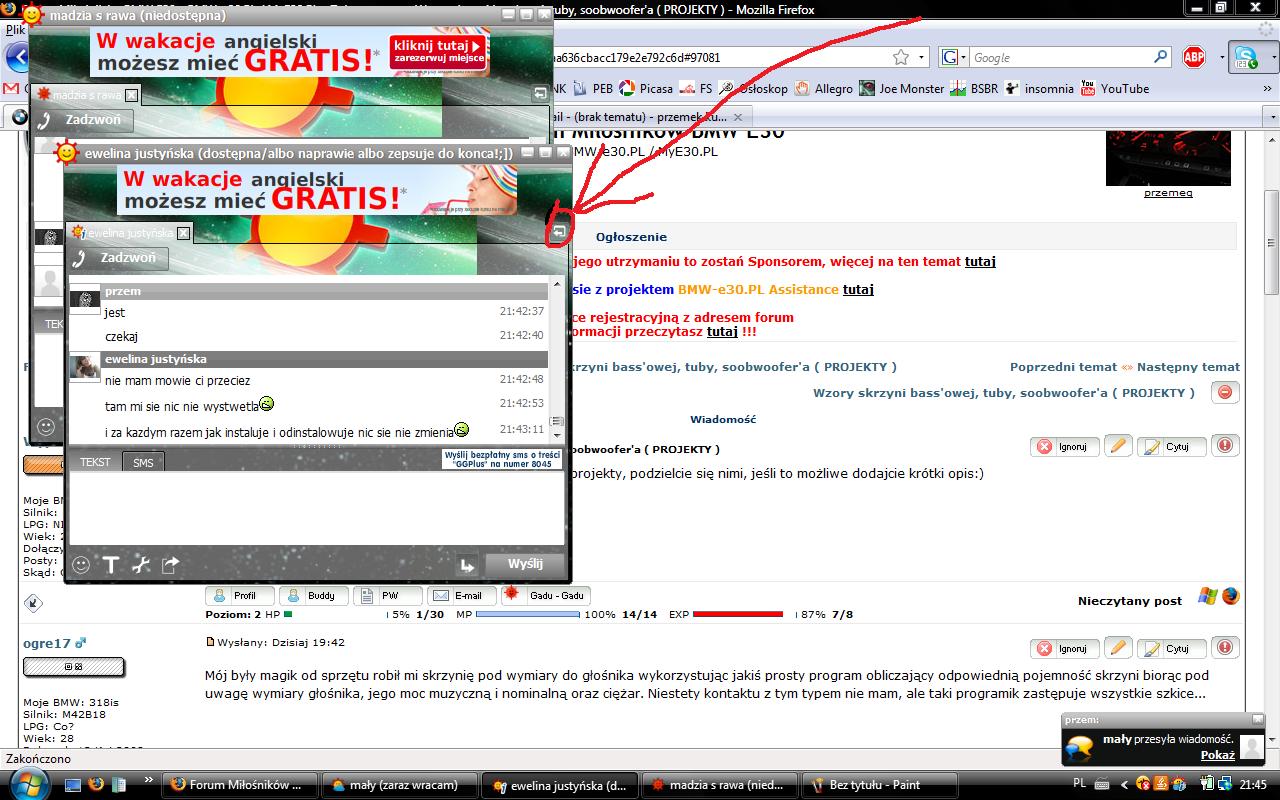Click the edit pencil icon on first post

point(1119,446)
